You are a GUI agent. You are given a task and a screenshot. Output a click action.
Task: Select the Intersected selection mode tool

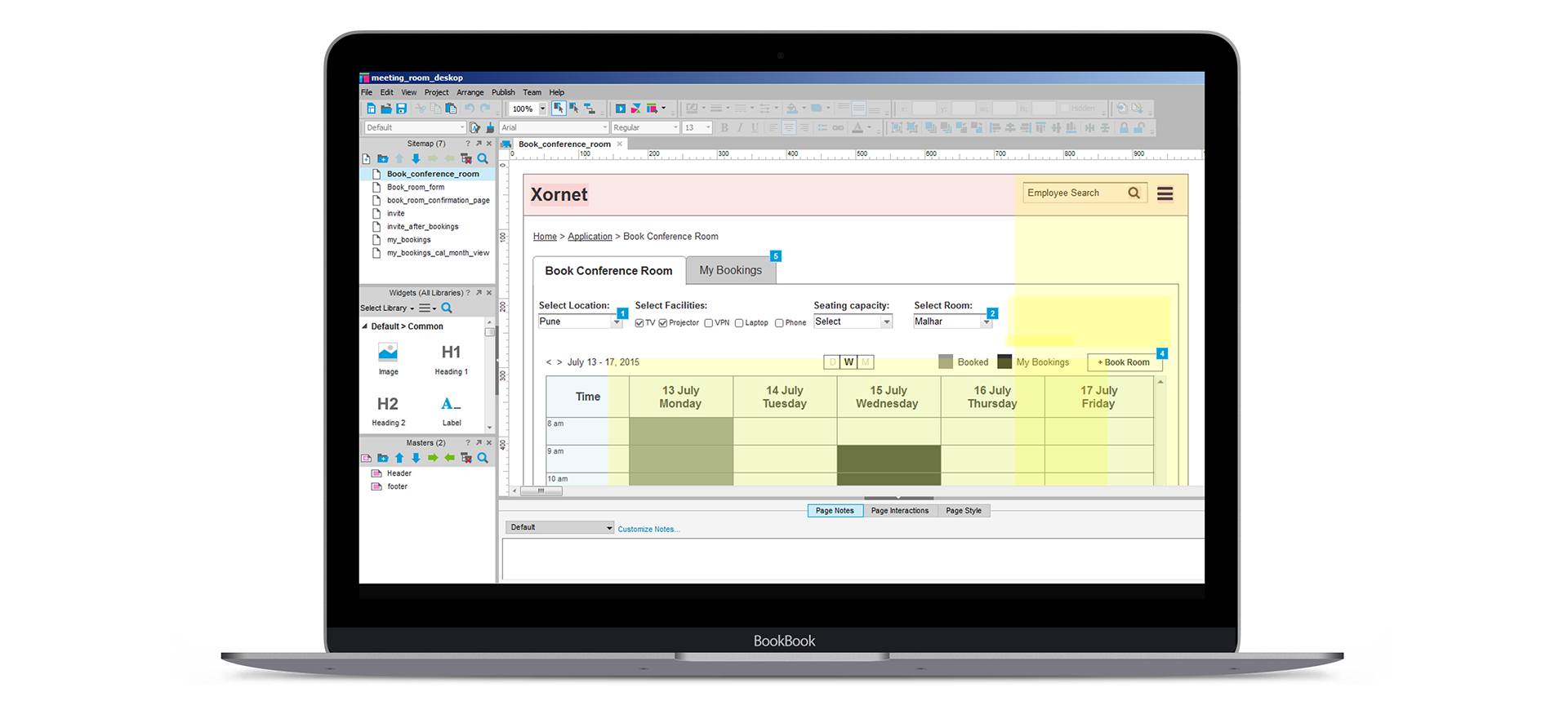(559, 109)
